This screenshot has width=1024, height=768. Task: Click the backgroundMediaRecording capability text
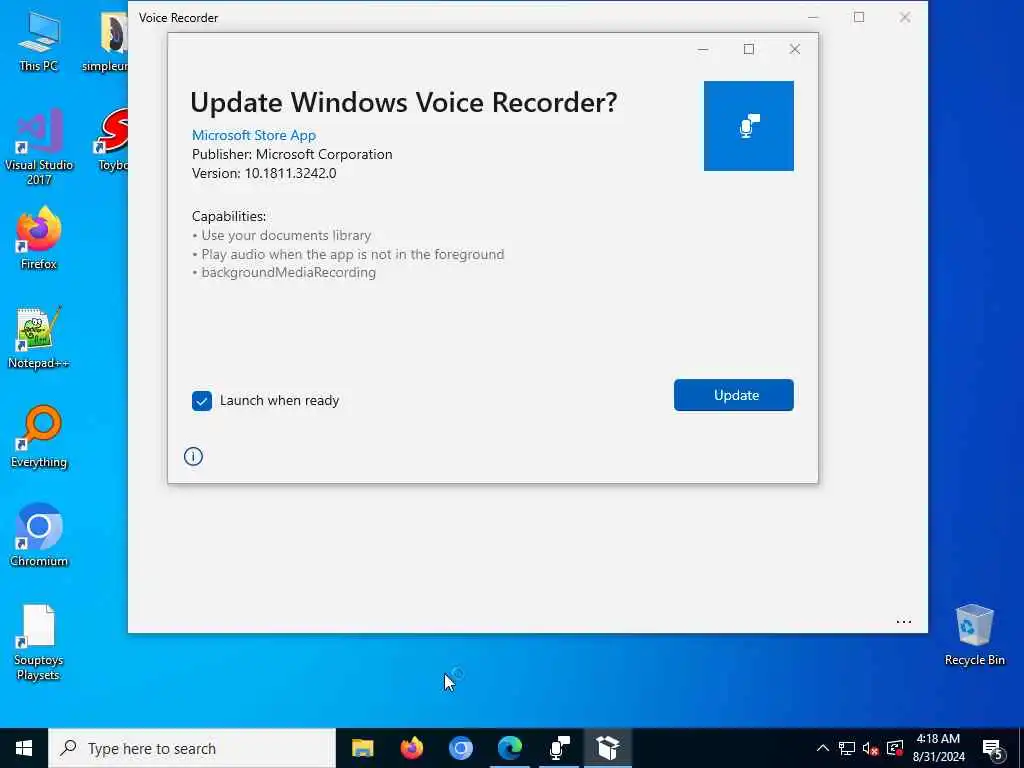pos(289,272)
